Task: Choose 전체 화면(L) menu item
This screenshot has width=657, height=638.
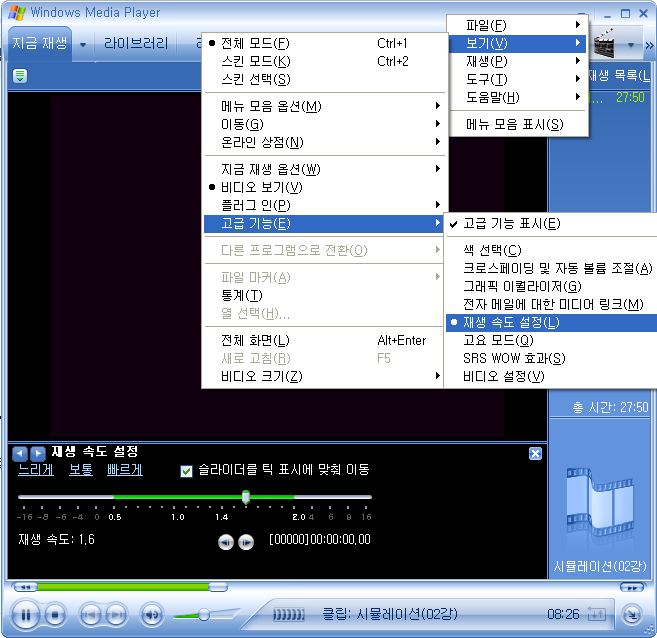Action: click(323, 341)
